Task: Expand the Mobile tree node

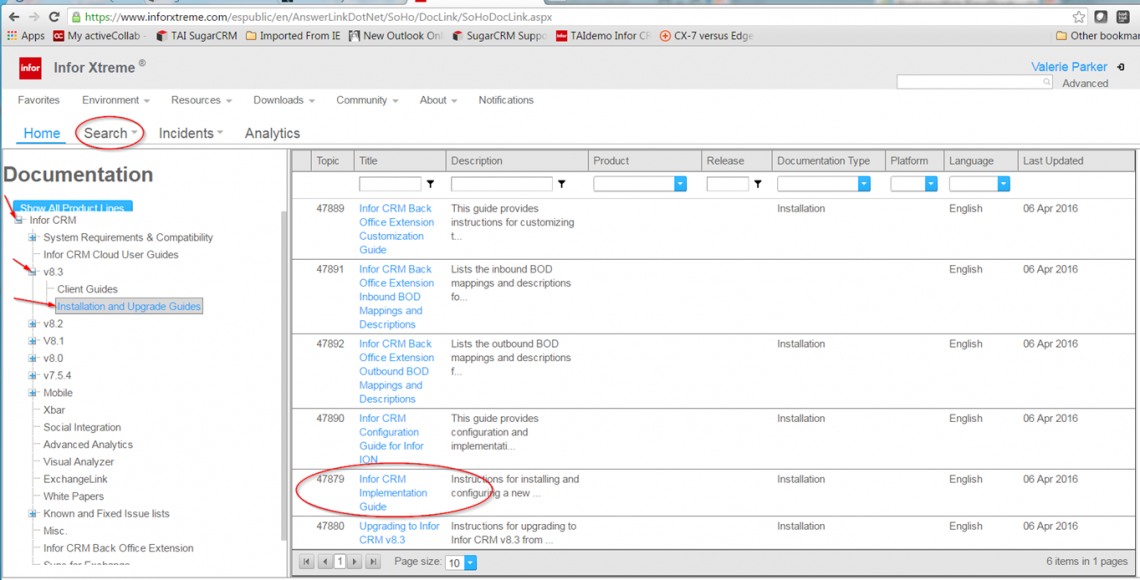Action: click(x=33, y=393)
